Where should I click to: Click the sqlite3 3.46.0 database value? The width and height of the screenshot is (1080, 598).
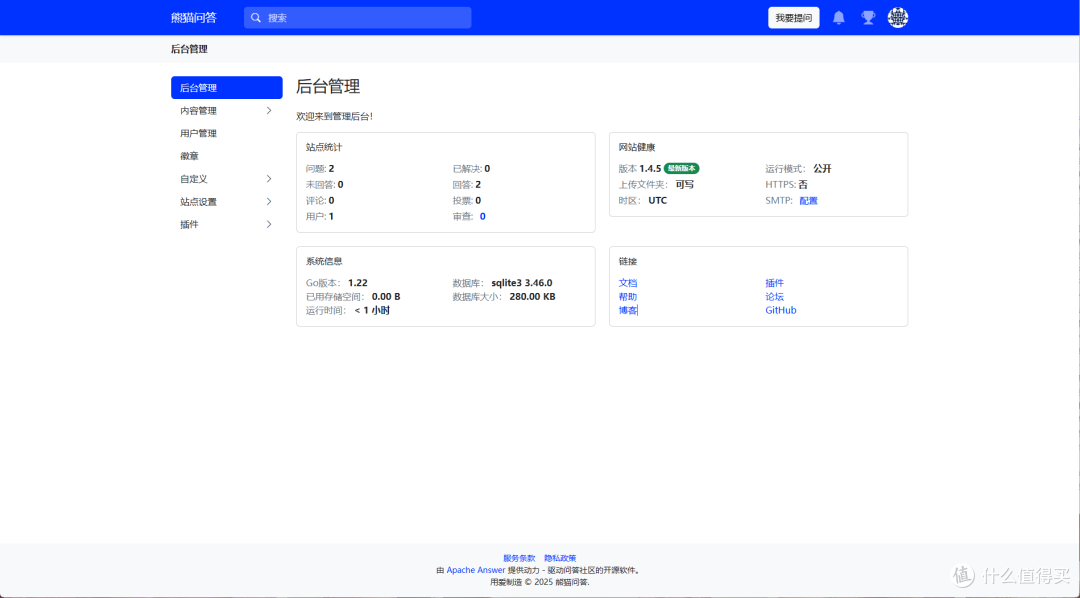point(521,283)
